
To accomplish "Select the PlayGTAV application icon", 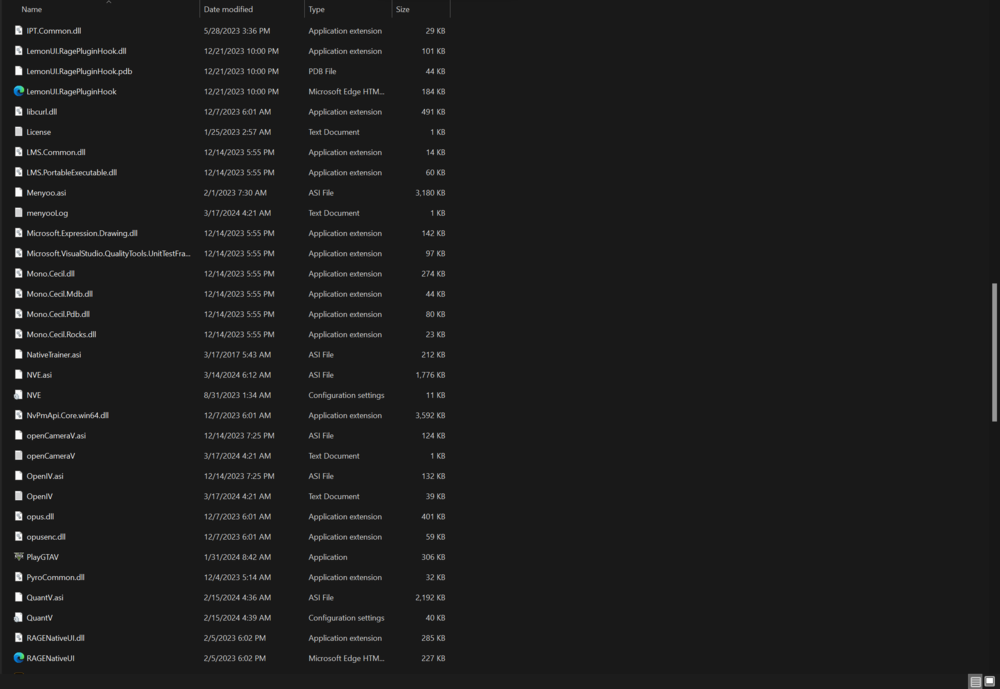I will [18, 557].
